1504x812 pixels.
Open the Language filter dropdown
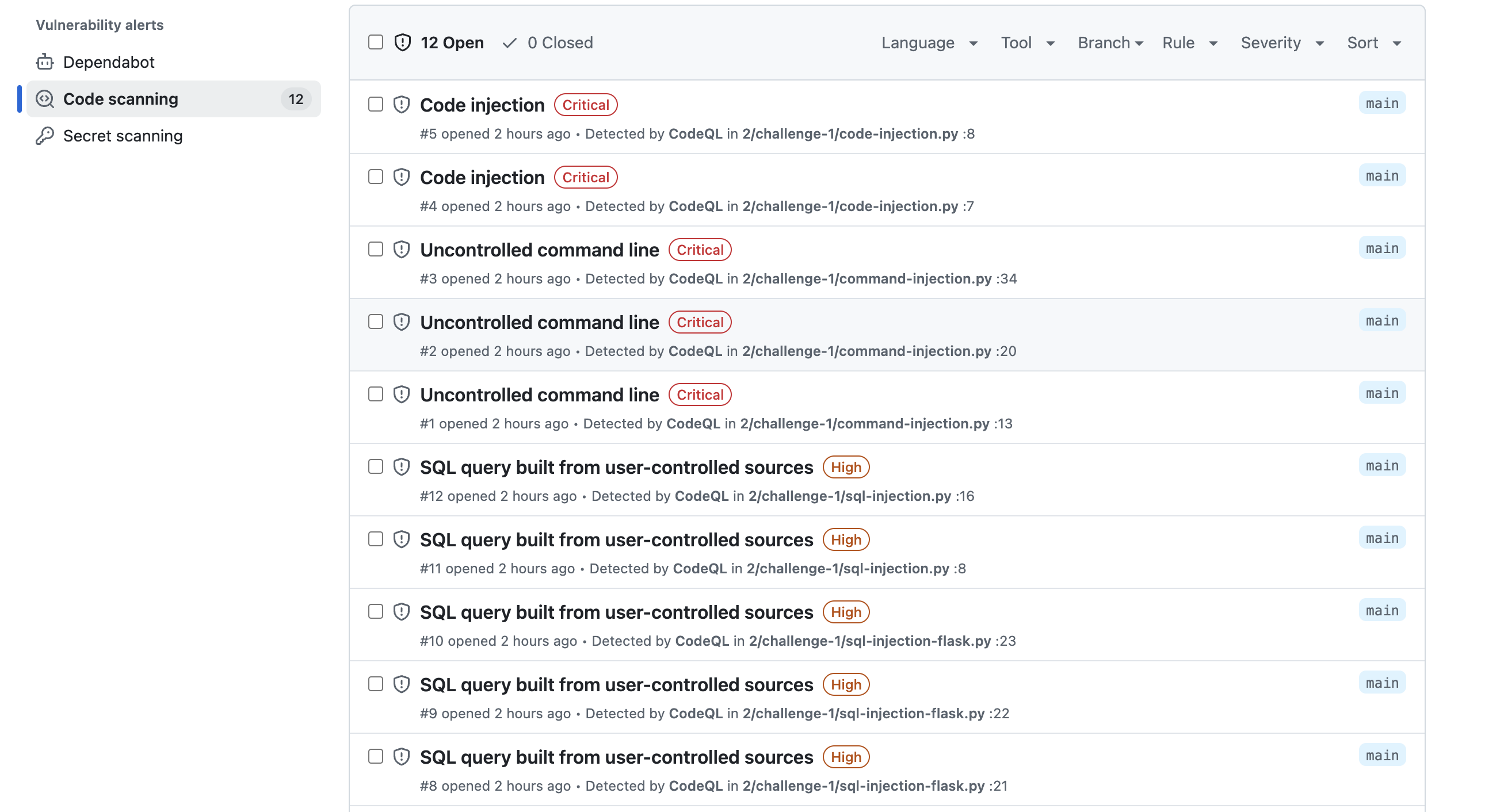pyautogui.click(x=928, y=43)
